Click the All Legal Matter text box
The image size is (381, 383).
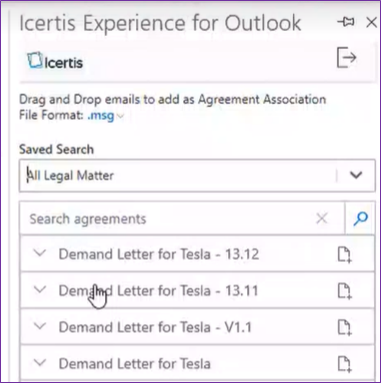point(178,175)
